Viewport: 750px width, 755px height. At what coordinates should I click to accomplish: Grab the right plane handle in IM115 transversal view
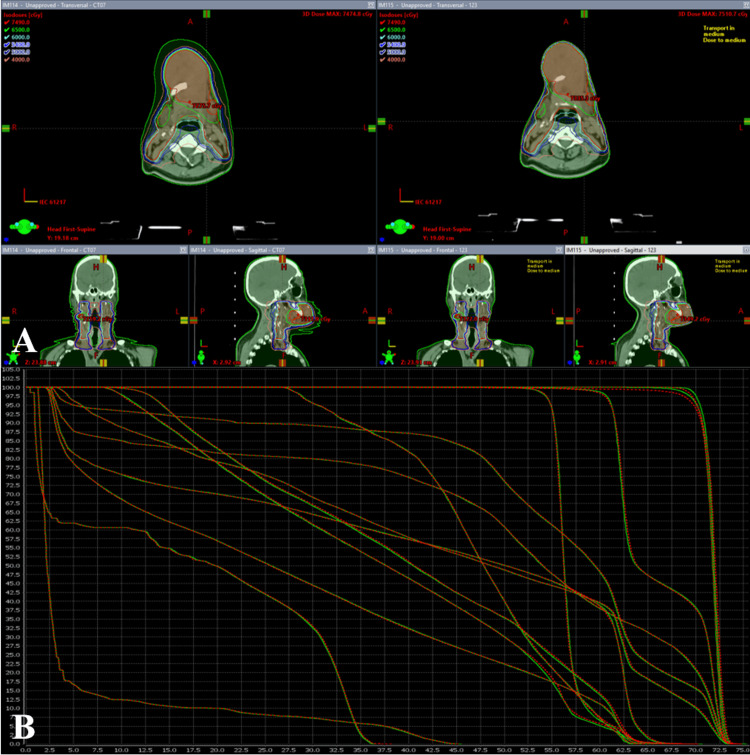coord(747,121)
